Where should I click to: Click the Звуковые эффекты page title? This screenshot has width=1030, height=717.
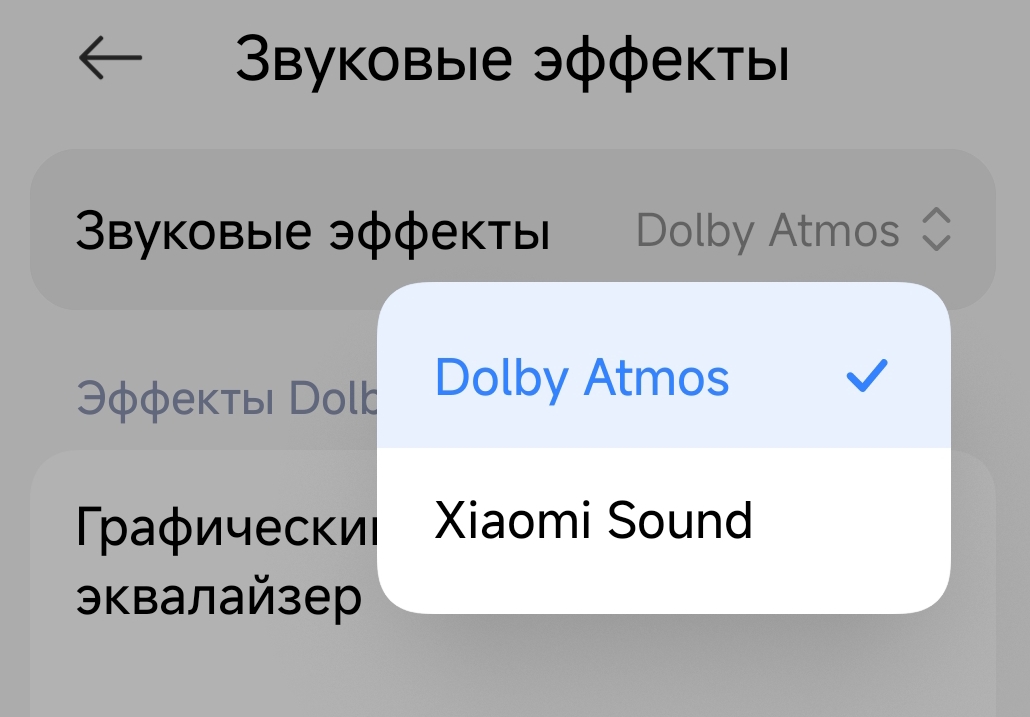click(x=512, y=60)
